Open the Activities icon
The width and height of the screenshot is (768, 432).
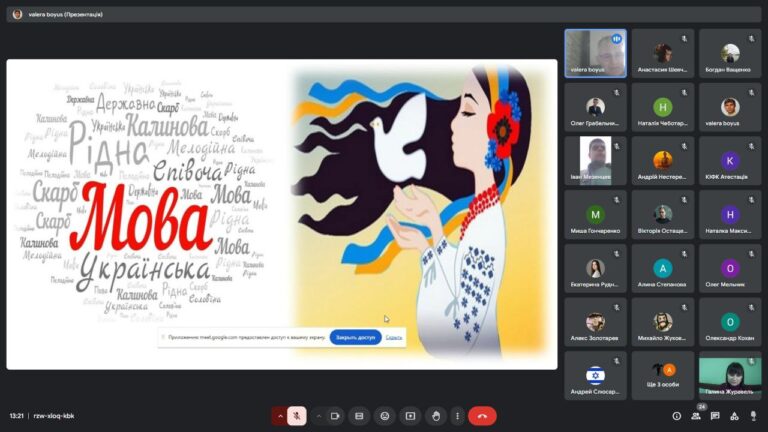(x=734, y=416)
